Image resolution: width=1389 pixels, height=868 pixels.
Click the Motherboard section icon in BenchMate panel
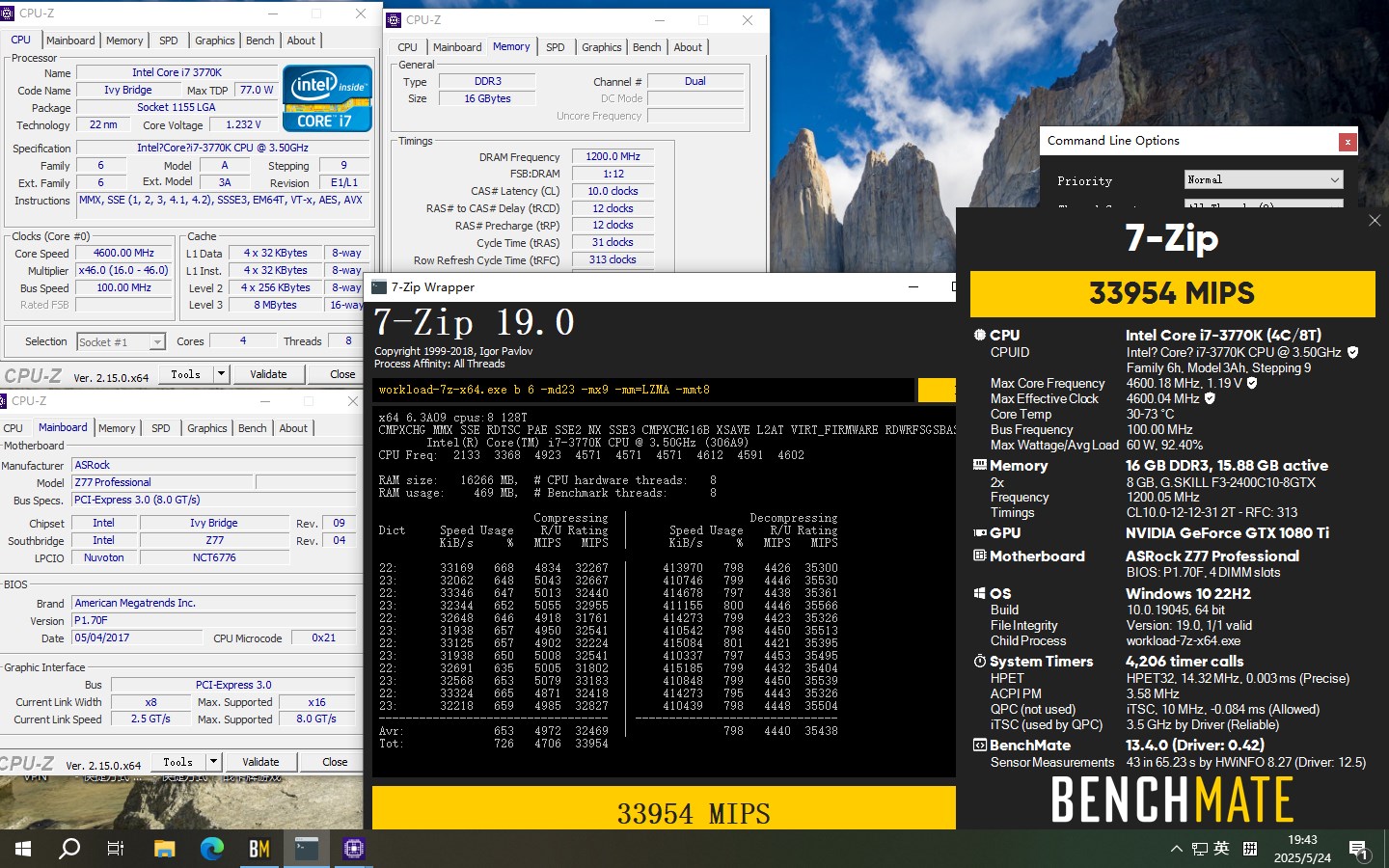point(980,556)
